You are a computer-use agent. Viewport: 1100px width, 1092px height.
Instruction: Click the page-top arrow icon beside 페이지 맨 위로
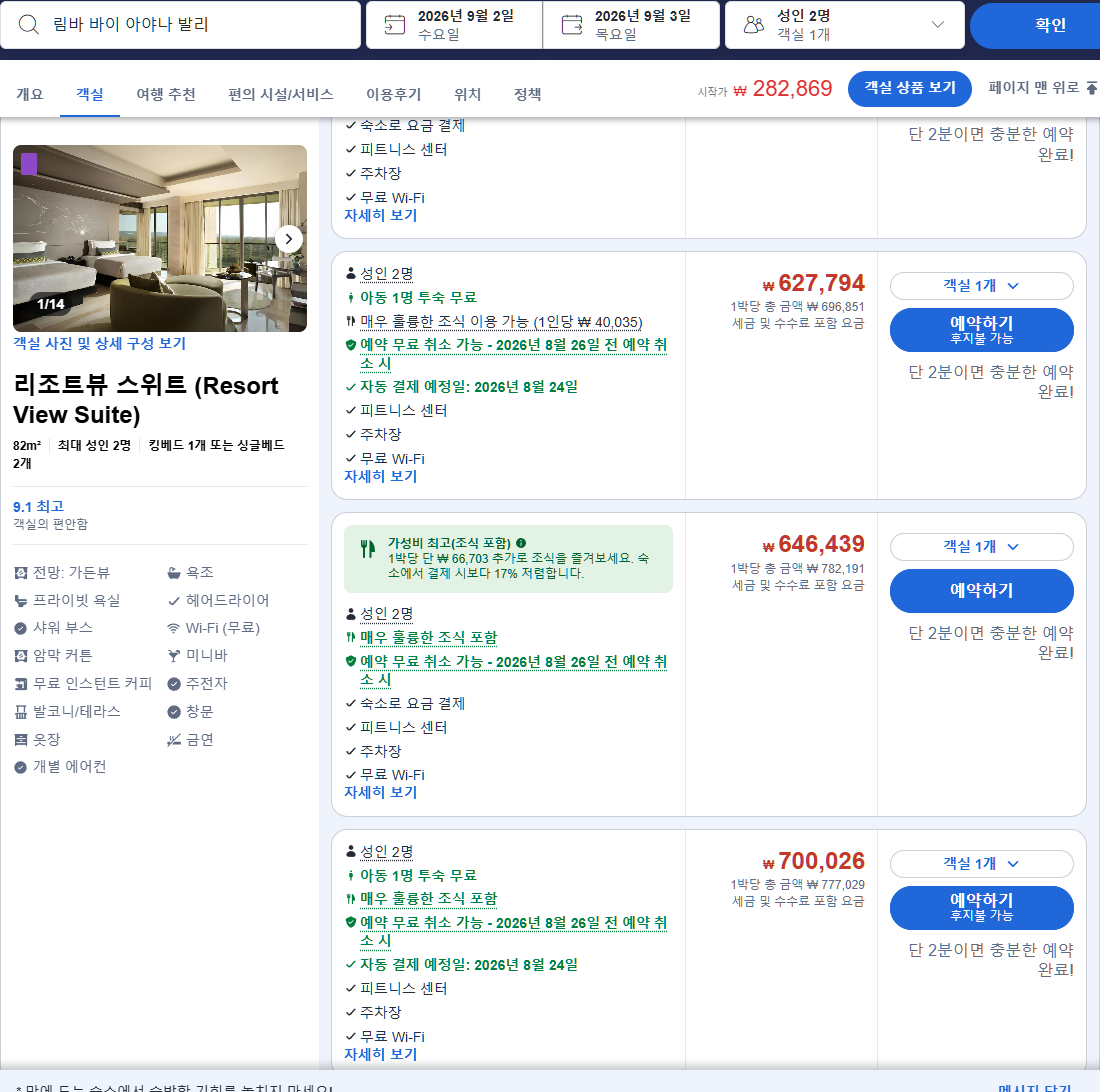pos(1092,88)
